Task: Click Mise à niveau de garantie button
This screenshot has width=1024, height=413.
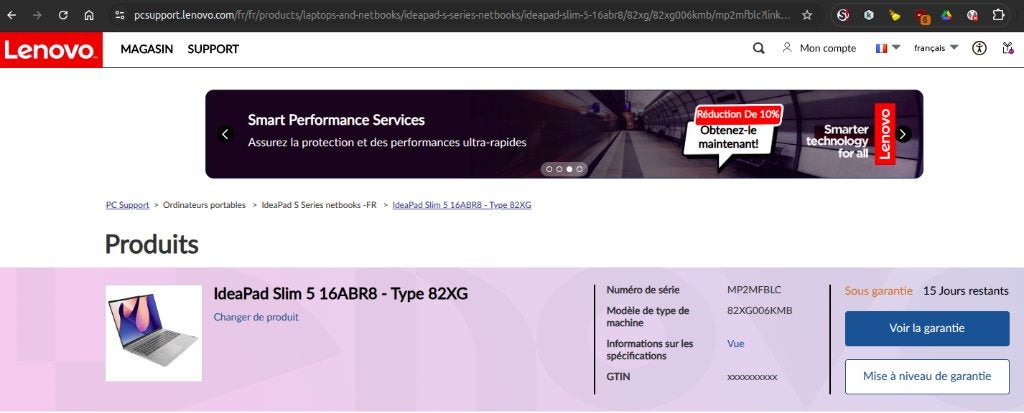Action: [927, 376]
